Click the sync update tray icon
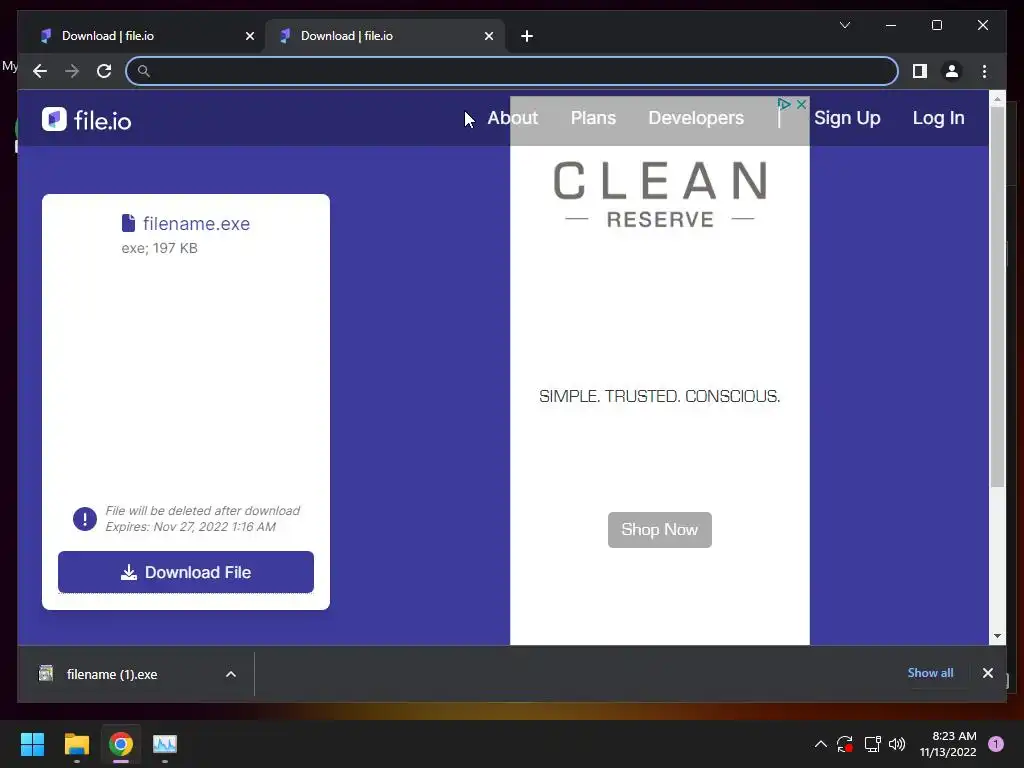Viewport: 1024px width, 768px height. point(844,744)
